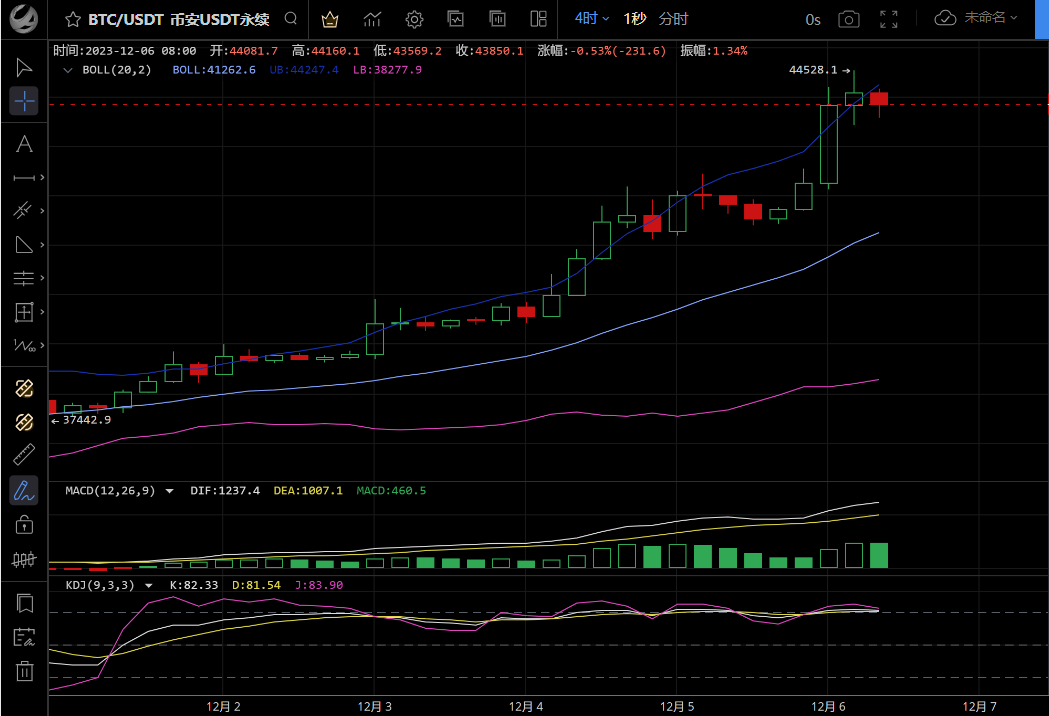Open KDJ indicator dropdown arrow
This screenshot has height=716, width=1049.
coord(149,586)
